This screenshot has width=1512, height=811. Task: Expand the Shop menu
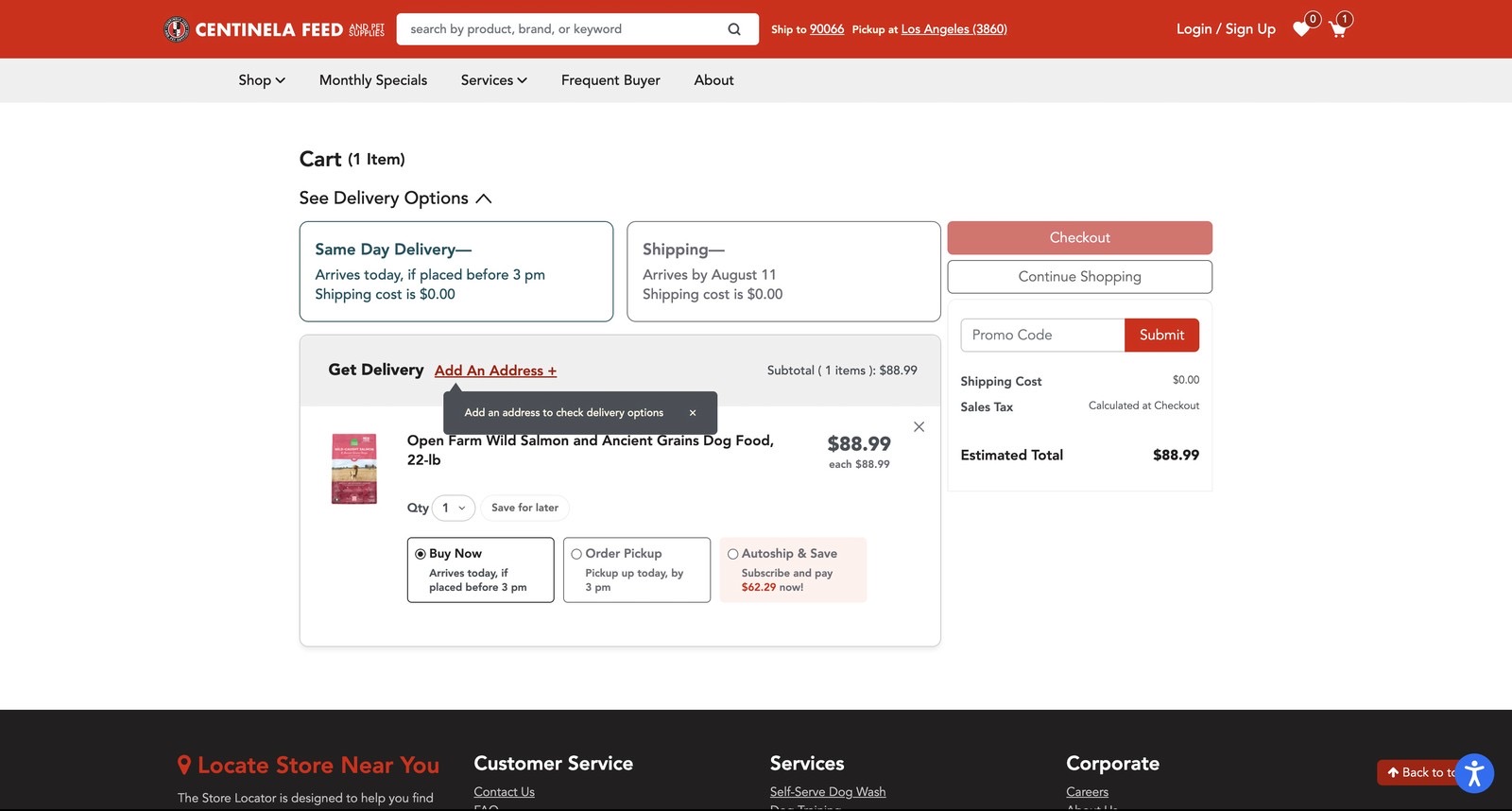(262, 80)
